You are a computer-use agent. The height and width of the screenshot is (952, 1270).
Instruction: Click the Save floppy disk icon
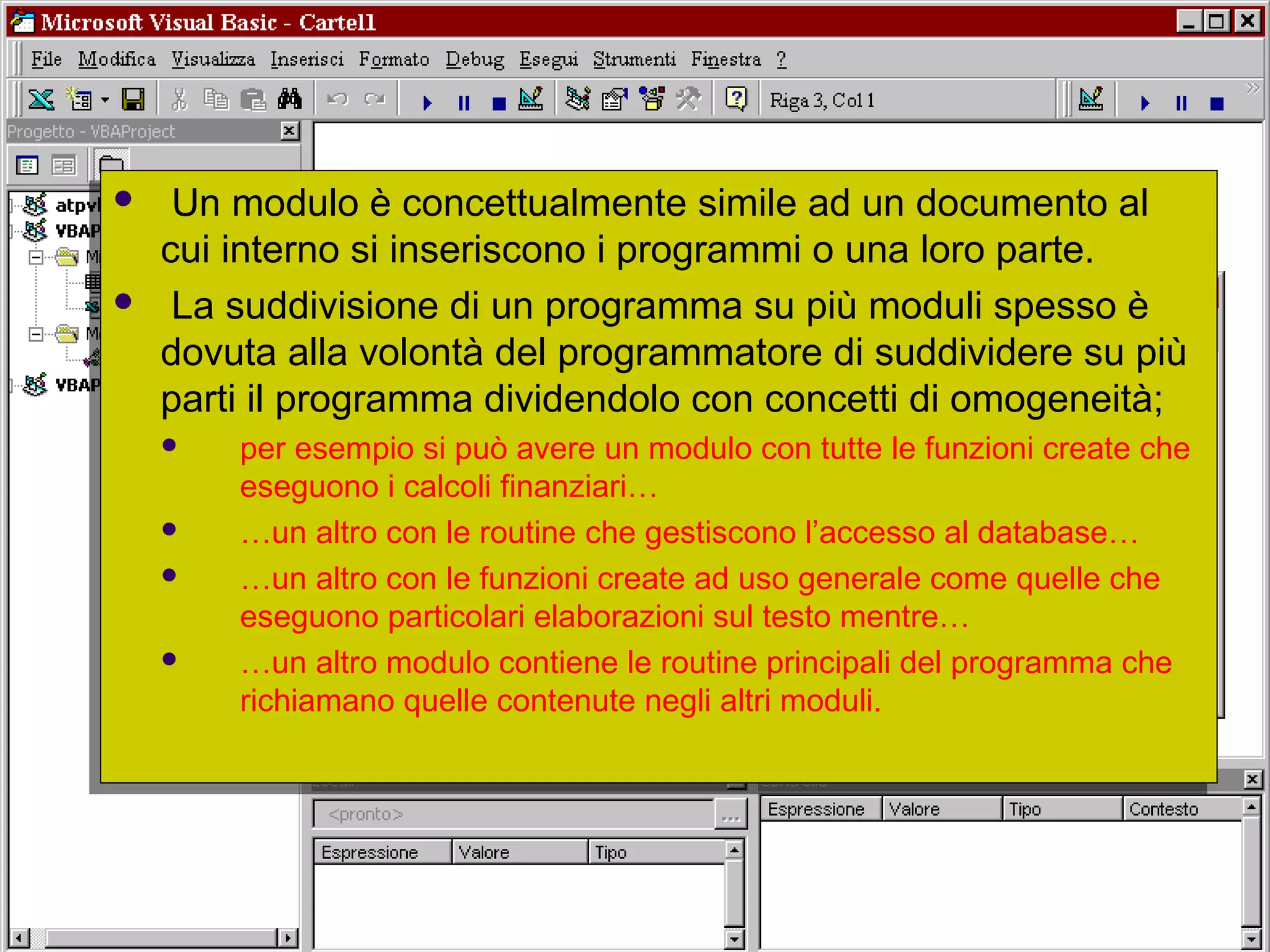(133, 100)
